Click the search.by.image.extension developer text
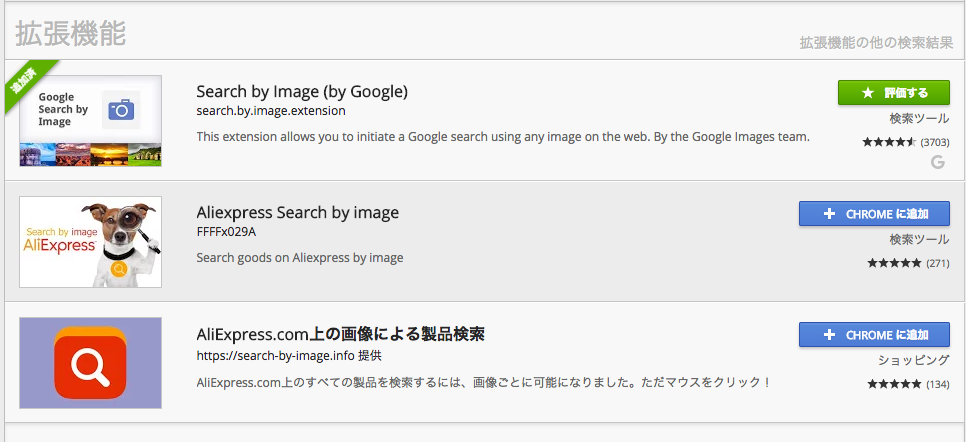Image resolution: width=970 pixels, height=442 pixels. tap(271, 111)
